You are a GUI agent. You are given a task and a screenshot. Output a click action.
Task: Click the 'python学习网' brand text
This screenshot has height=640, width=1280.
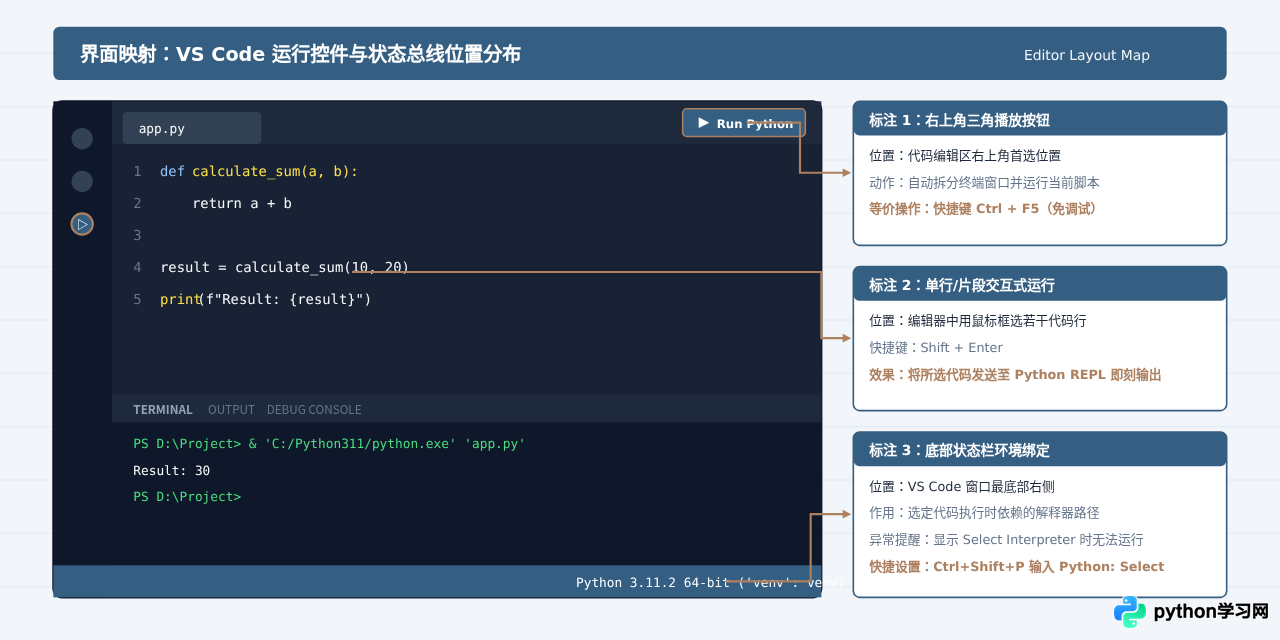click(x=1211, y=611)
